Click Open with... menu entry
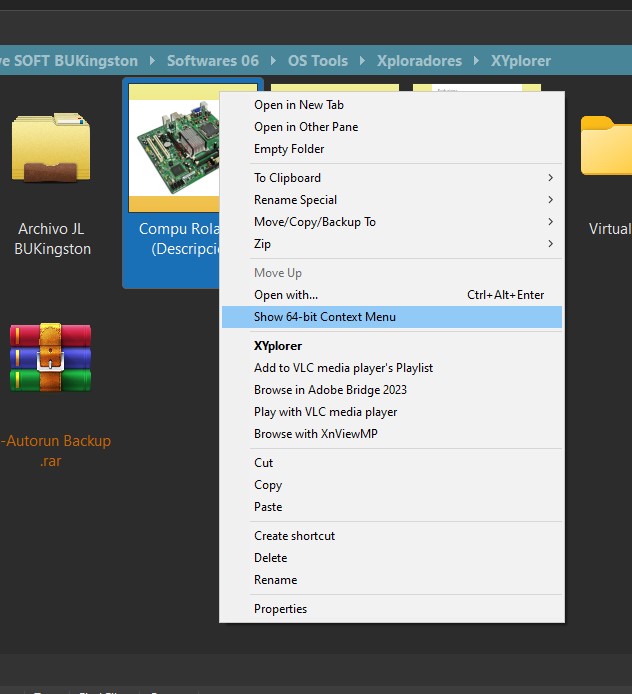This screenshot has height=694, width=632. [x=286, y=295]
